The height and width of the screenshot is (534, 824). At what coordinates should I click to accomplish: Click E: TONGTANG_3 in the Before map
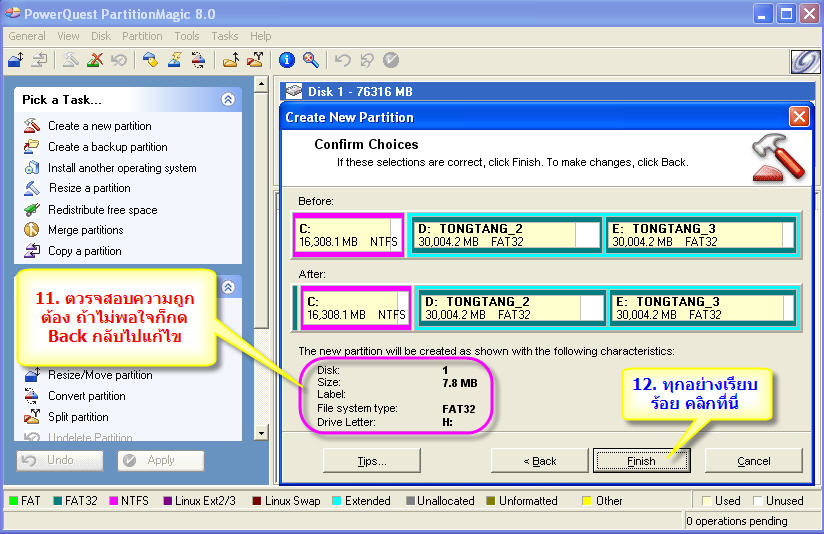click(x=701, y=235)
